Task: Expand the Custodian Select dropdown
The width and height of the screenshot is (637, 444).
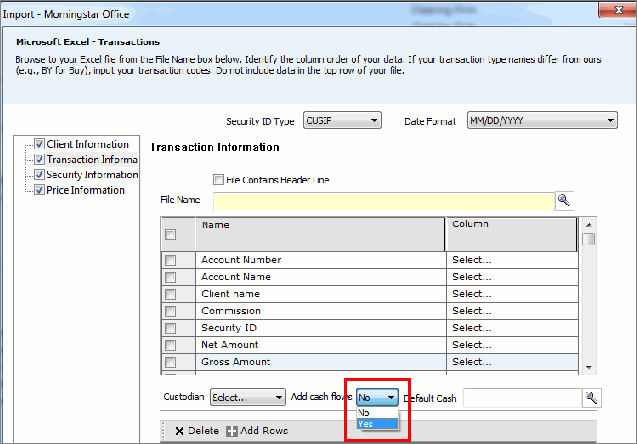Action: point(248,397)
